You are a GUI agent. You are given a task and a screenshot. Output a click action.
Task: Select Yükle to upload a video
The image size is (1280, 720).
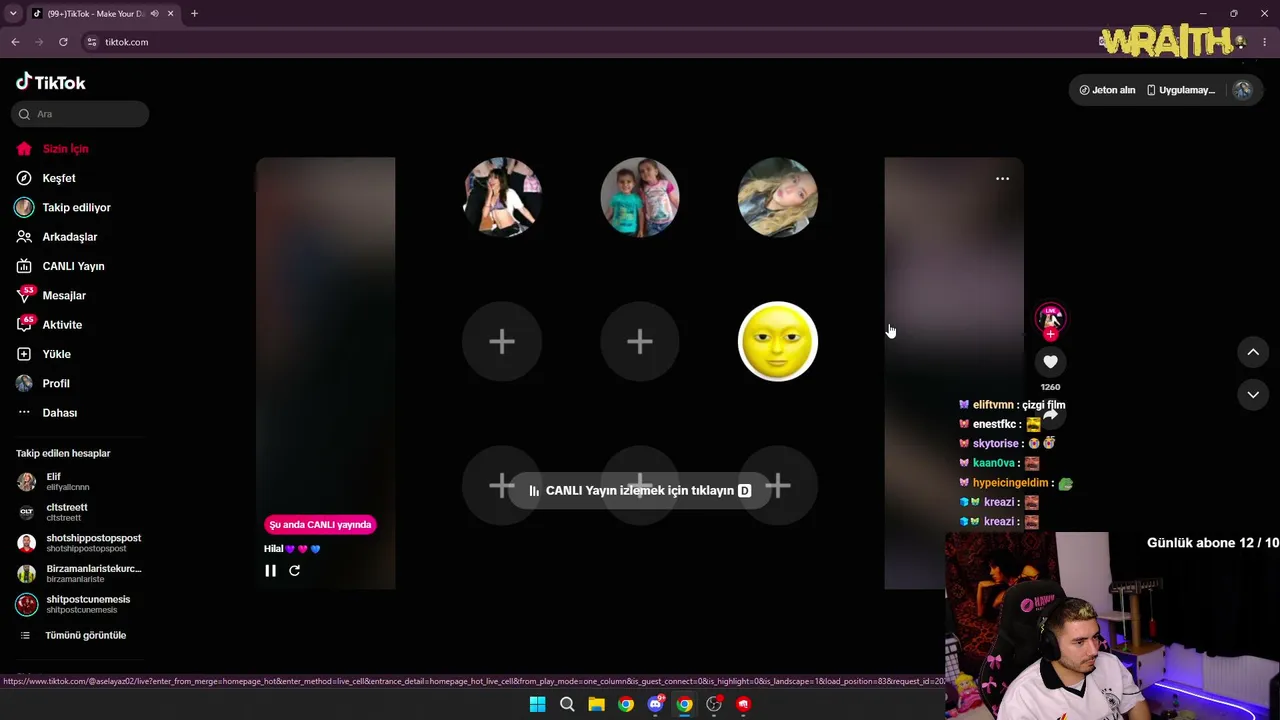coord(56,354)
